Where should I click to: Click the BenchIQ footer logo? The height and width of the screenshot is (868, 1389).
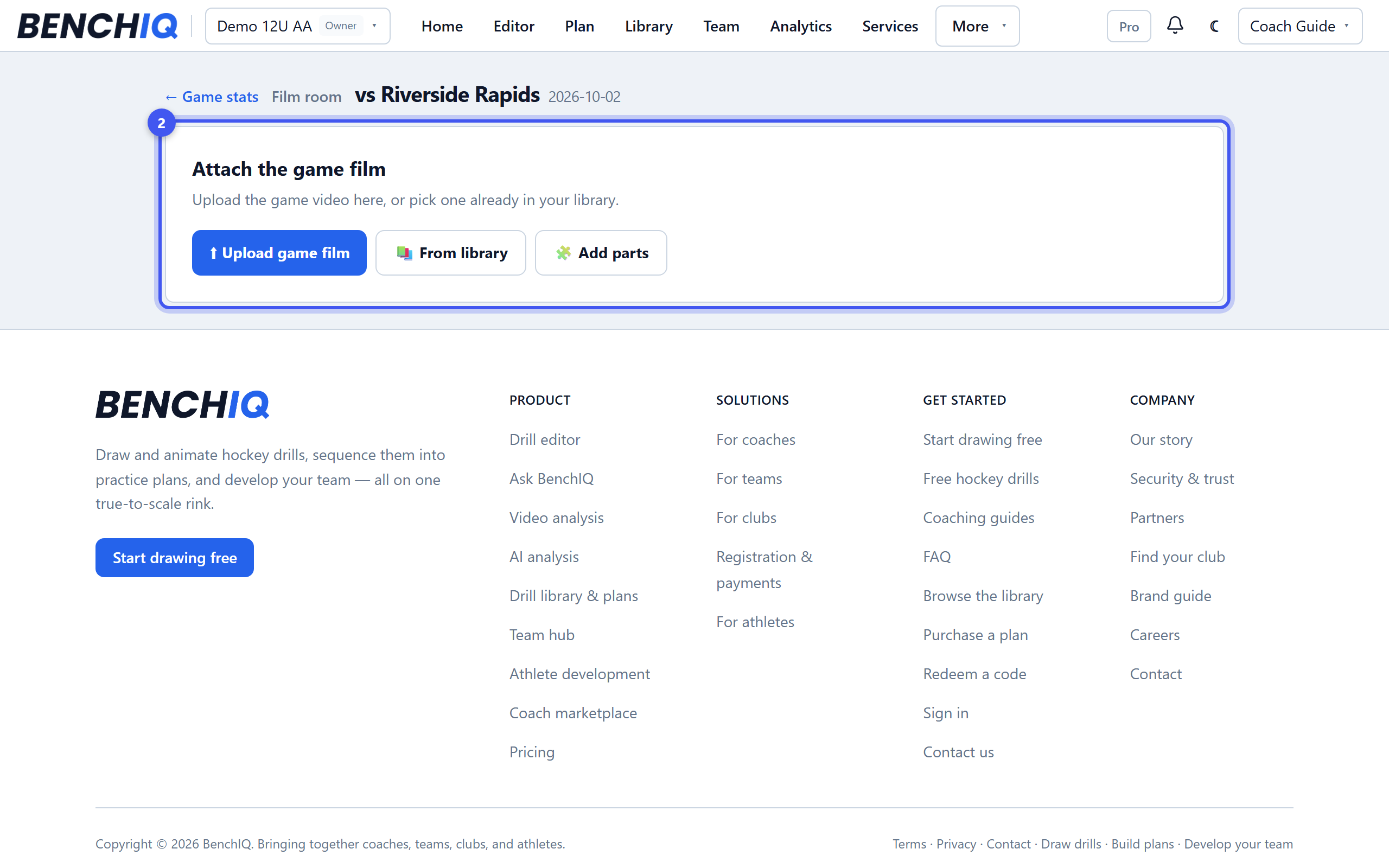coord(182,404)
